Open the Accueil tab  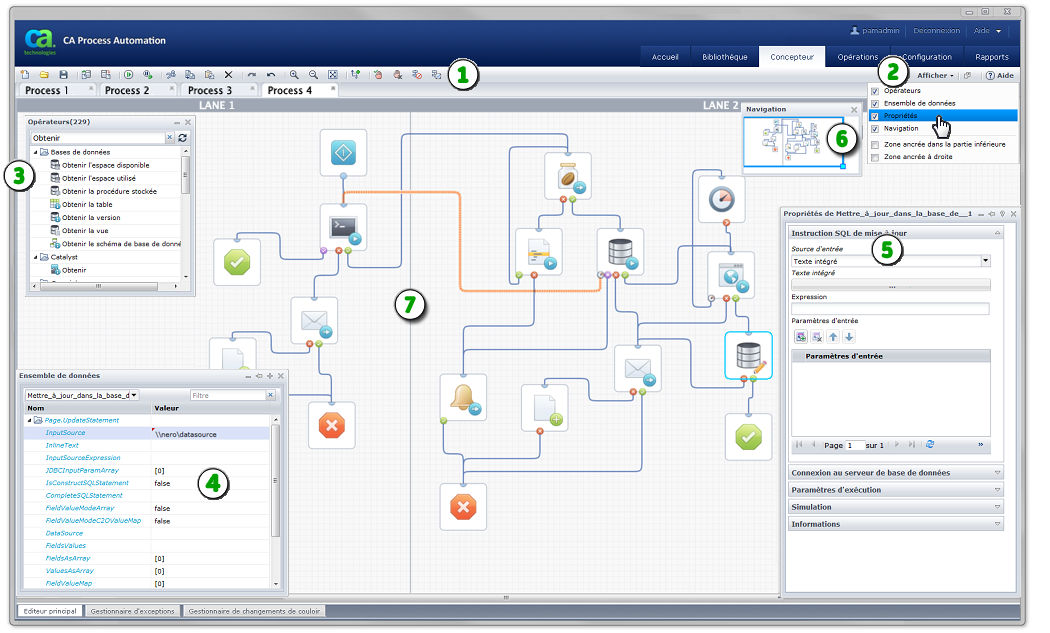[666, 57]
